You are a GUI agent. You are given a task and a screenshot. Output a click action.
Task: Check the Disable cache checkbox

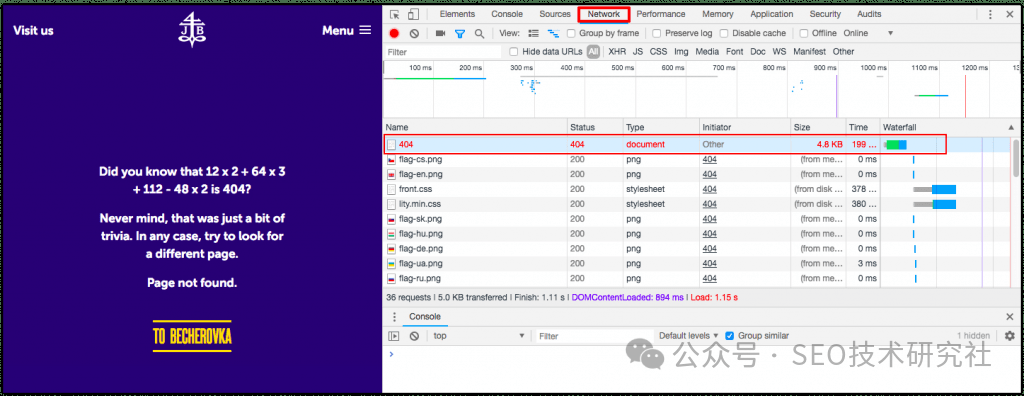pos(724,33)
